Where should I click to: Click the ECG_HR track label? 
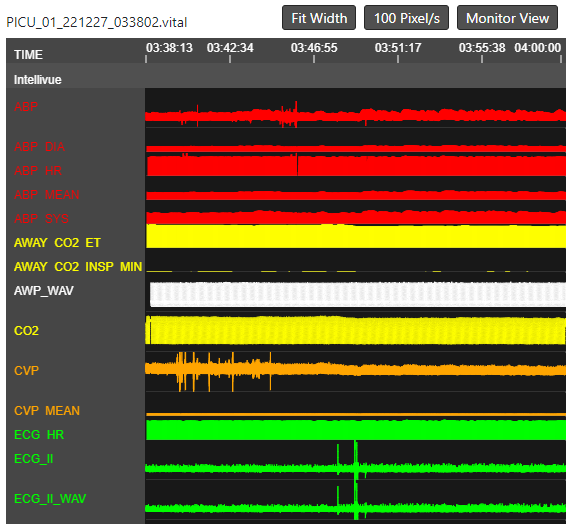pos(39,435)
